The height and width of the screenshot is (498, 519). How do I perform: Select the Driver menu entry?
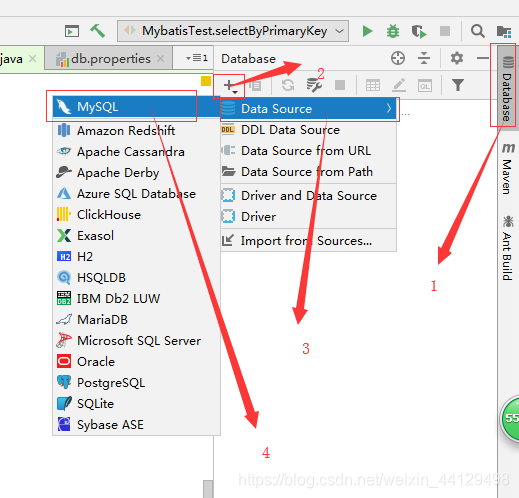(308, 217)
